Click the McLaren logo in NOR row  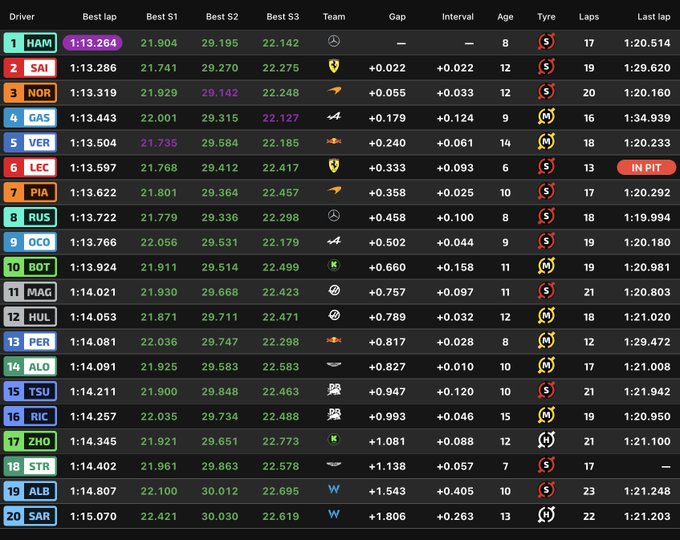tap(334, 91)
